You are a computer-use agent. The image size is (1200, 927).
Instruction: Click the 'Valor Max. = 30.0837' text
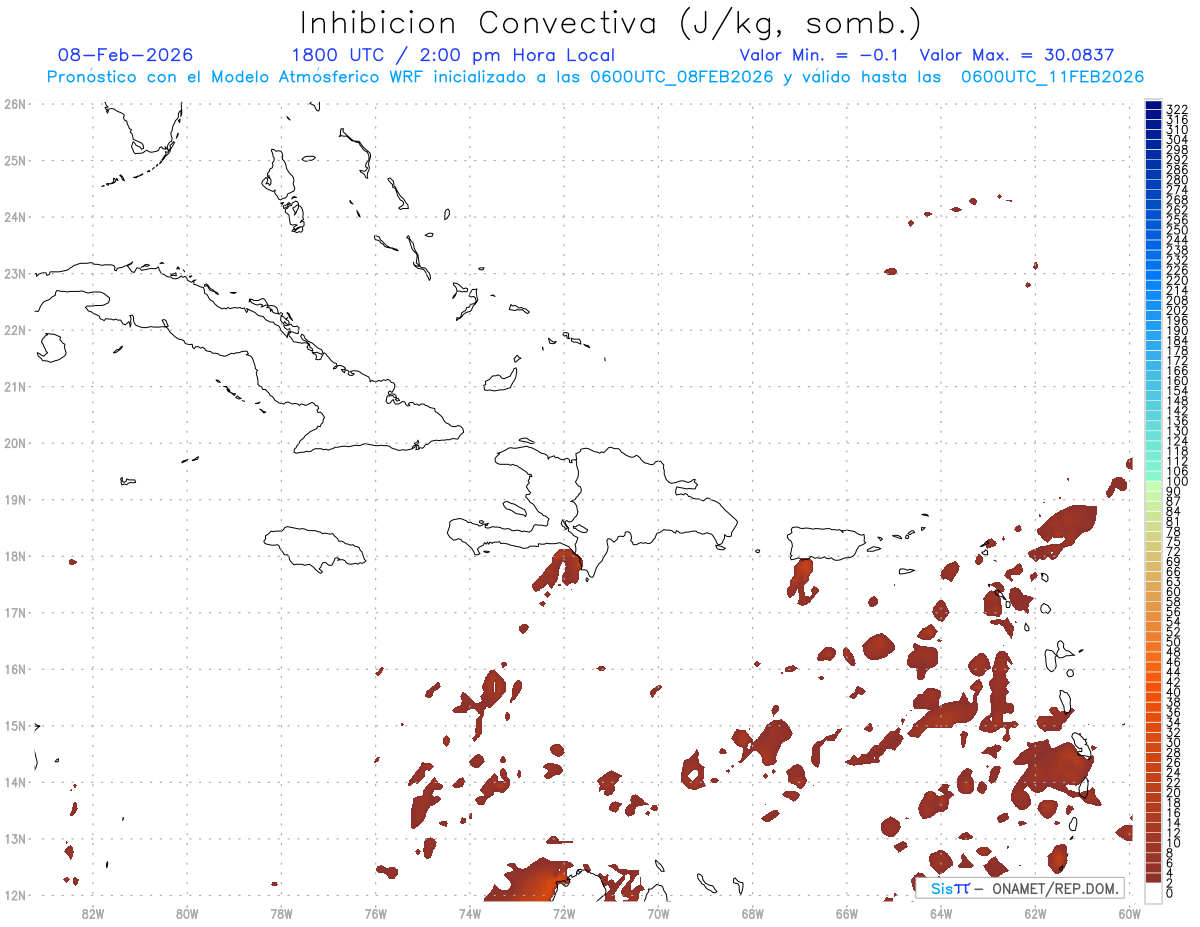(x=1016, y=55)
